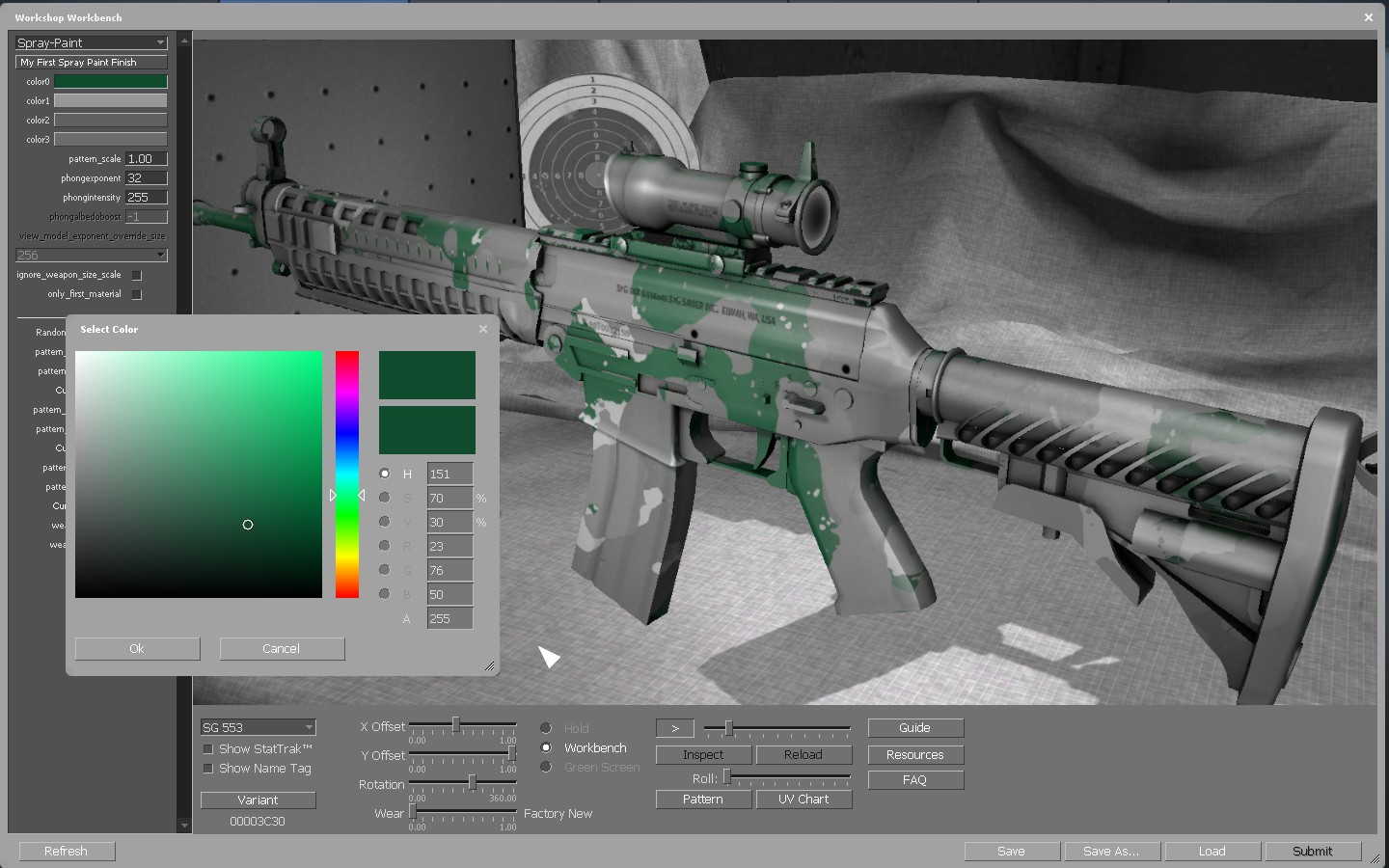Open the FAQ
The height and width of the screenshot is (868, 1389).
[x=915, y=780]
